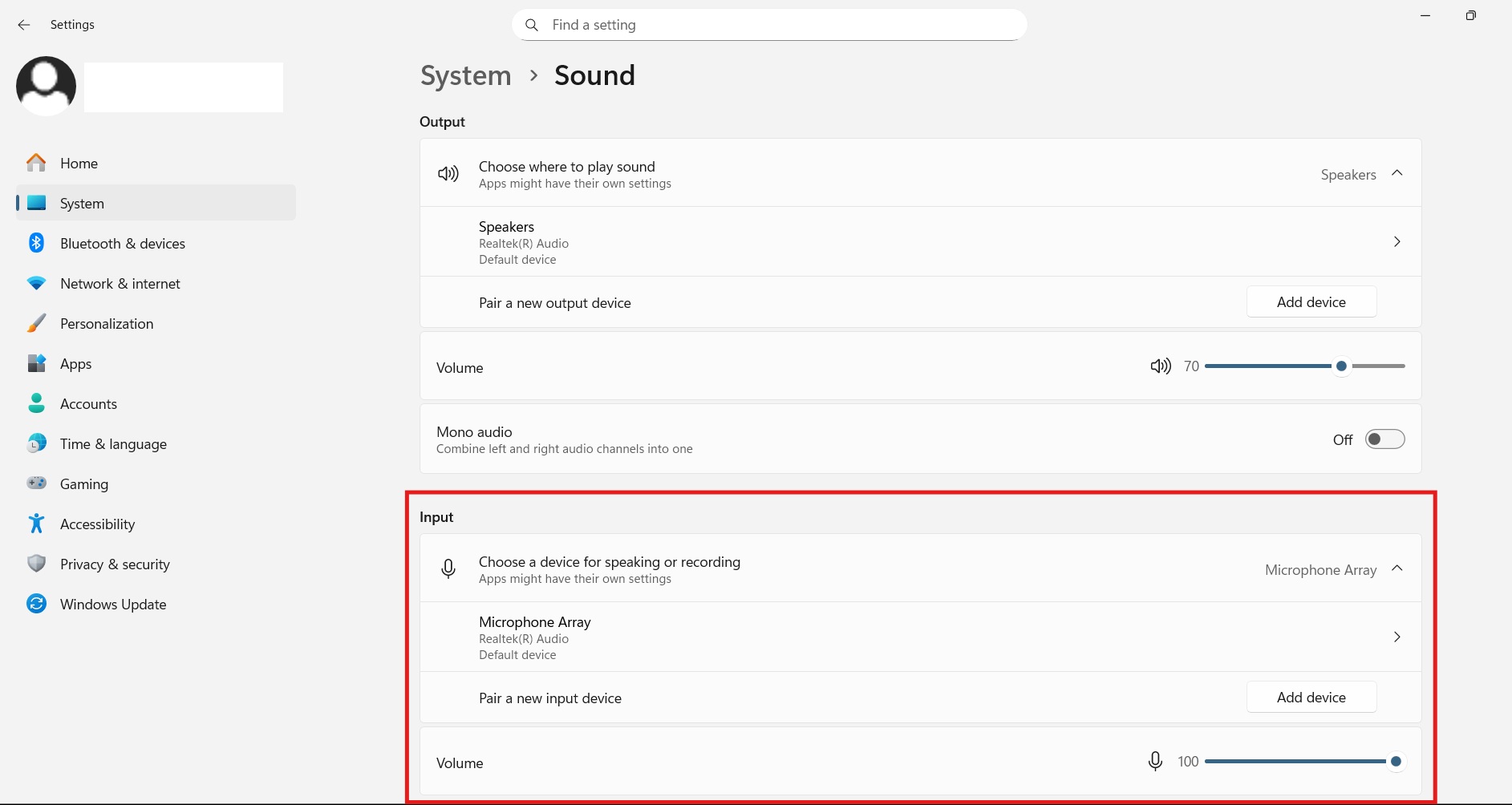
Task: Mute output by clicking the volume speaker toggle
Action: 1160,366
